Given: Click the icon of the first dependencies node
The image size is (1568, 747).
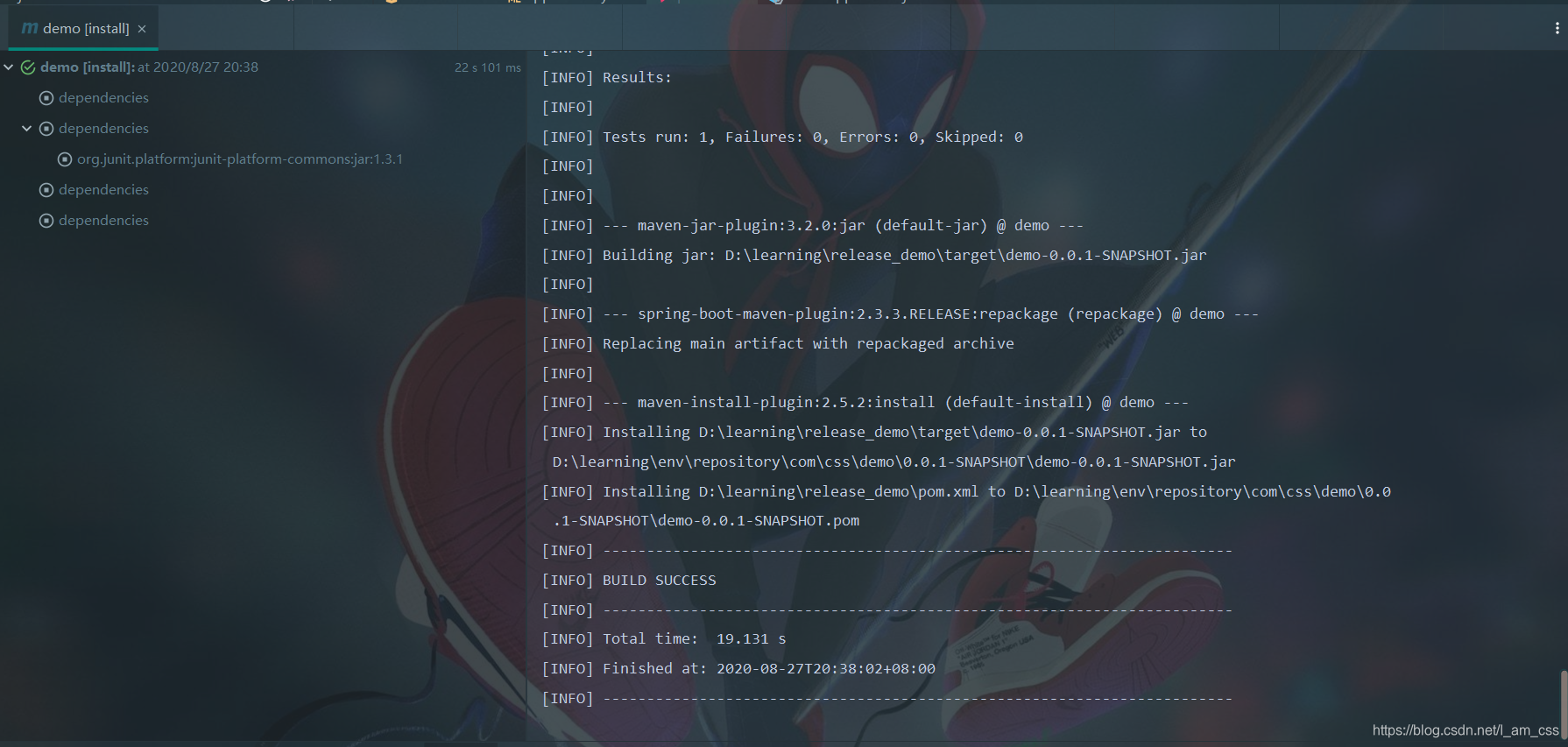Looking at the screenshot, I should coord(46,98).
